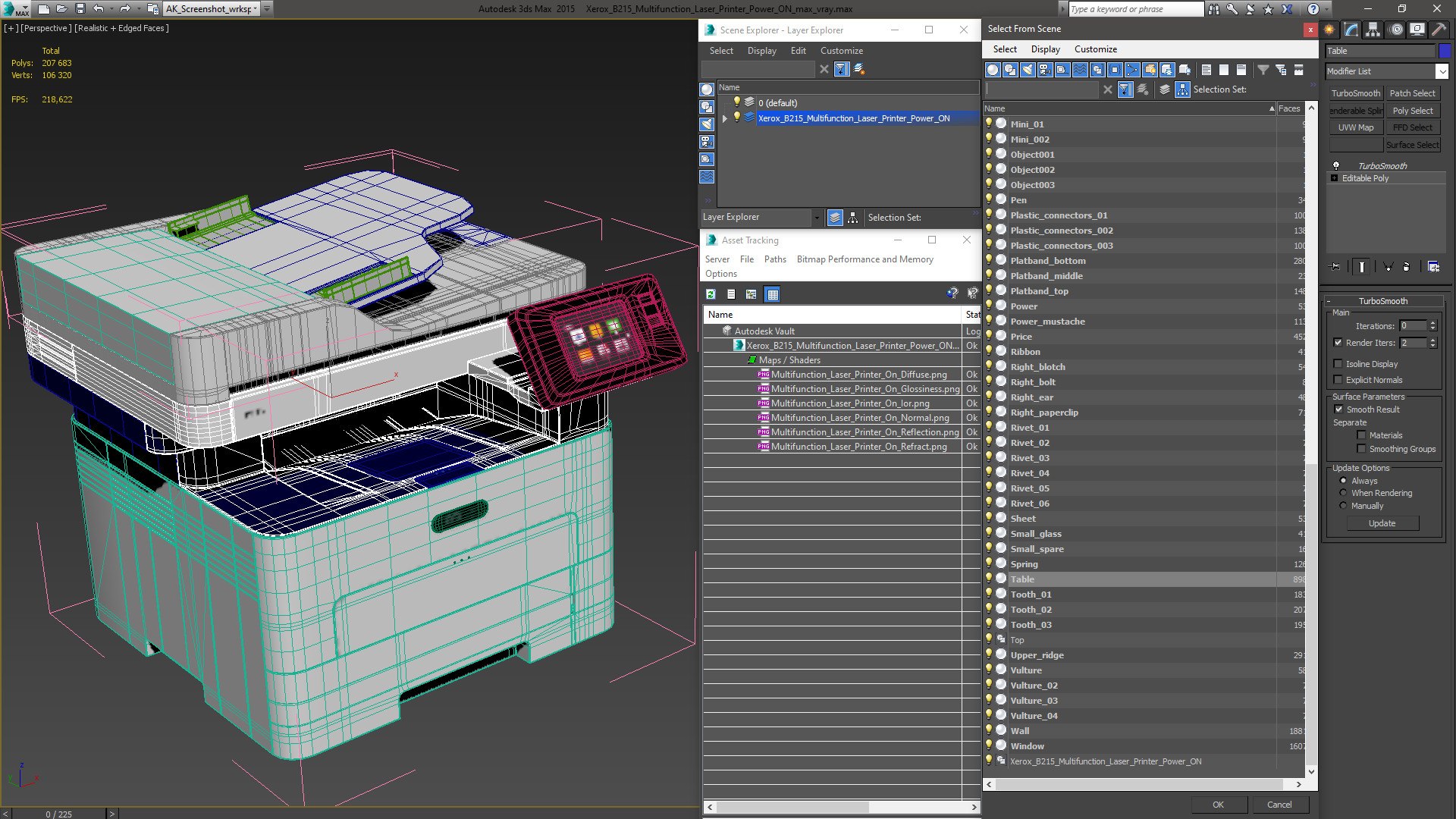The image size is (1456, 819).
Task: Select the Manually update option
Action: [1343, 506]
